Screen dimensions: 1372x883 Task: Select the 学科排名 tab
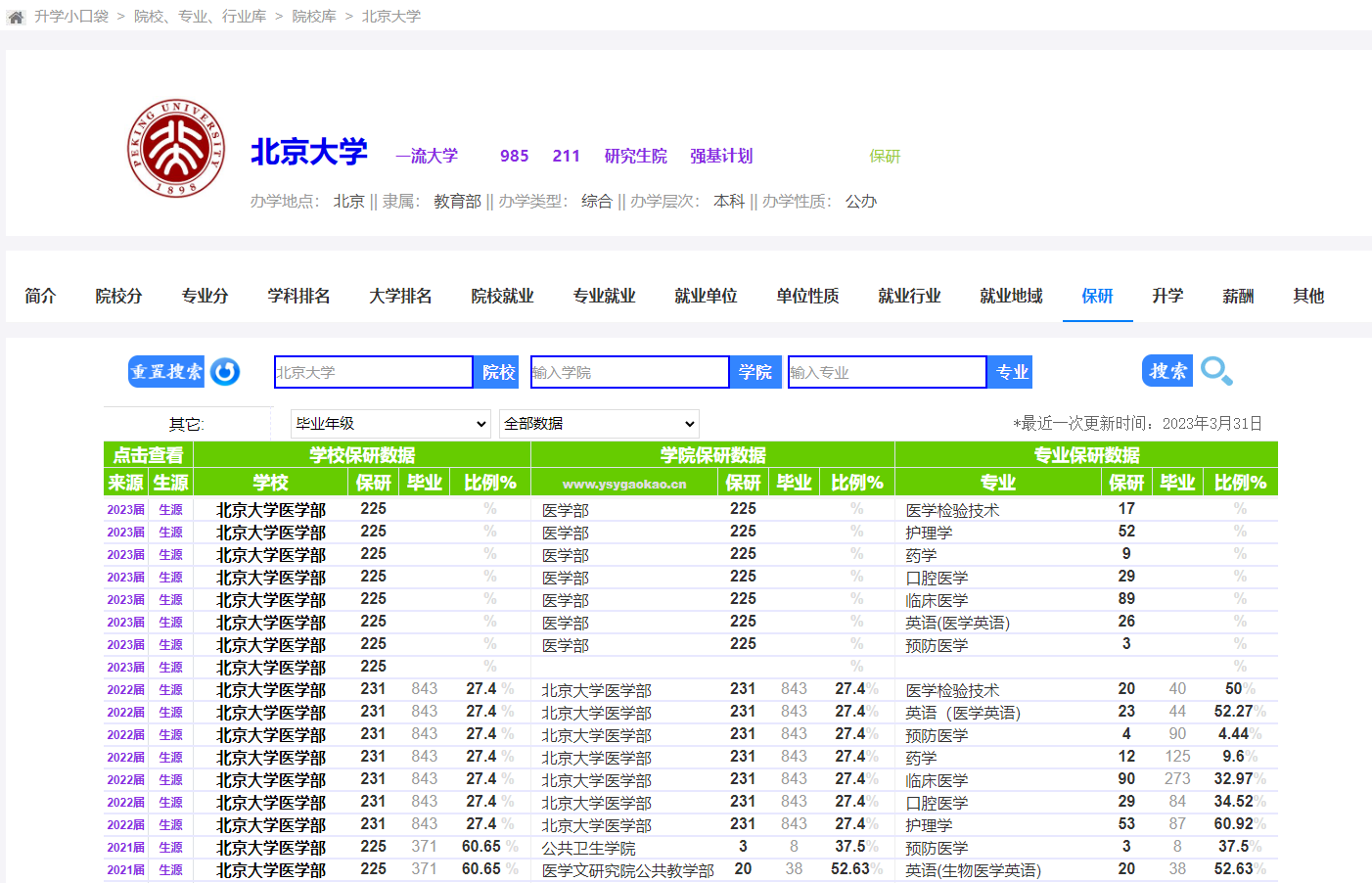click(x=298, y=296)
